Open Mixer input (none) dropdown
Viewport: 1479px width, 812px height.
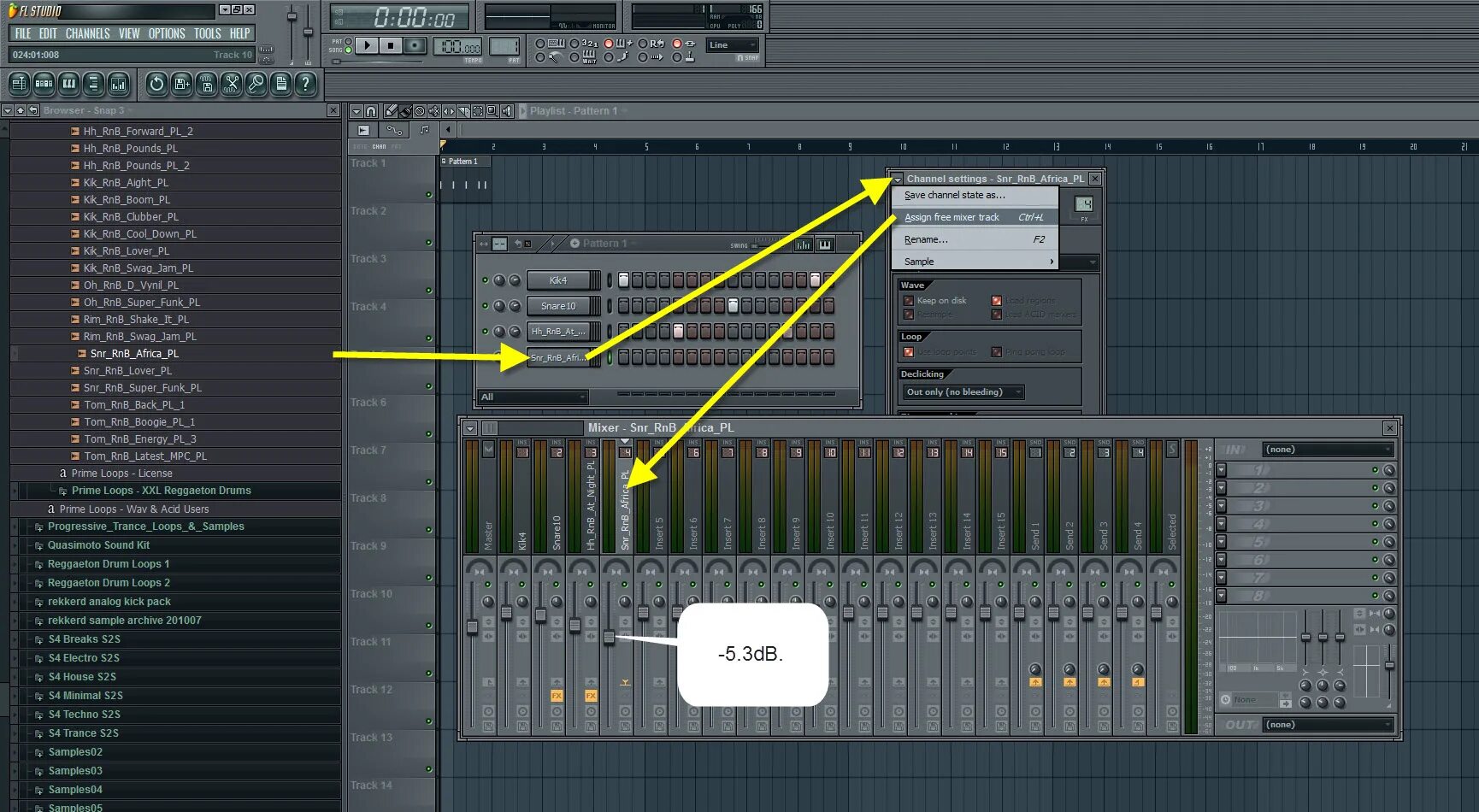point(1329,450)
